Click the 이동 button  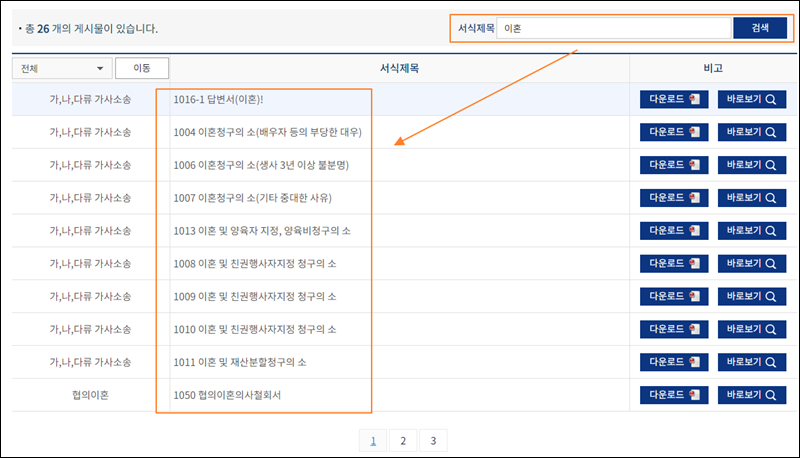pyautogui.click(x=142, y=68)
